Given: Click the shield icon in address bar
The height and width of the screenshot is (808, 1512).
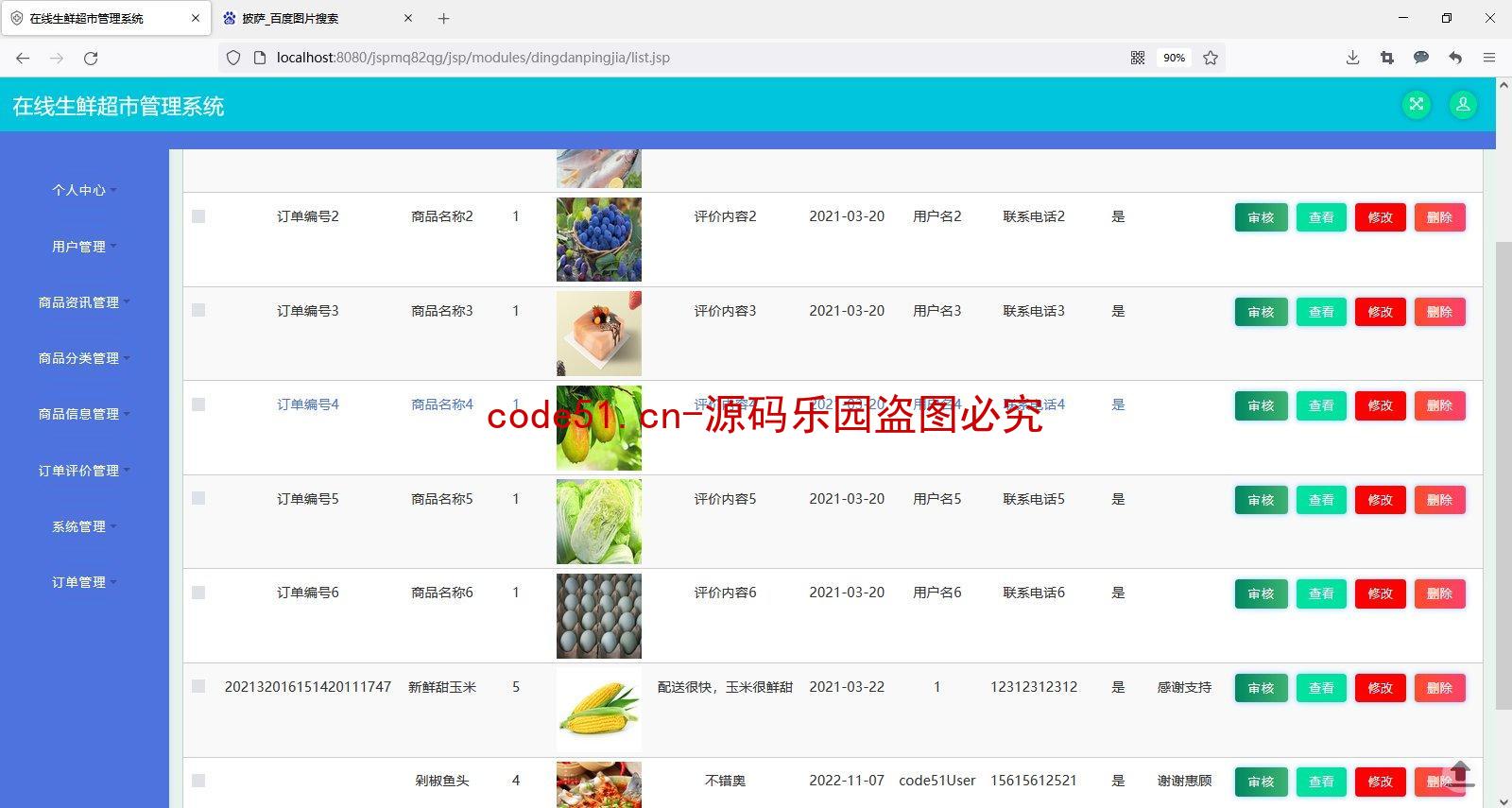Looking at the screenshot, I should click(233, 58).
